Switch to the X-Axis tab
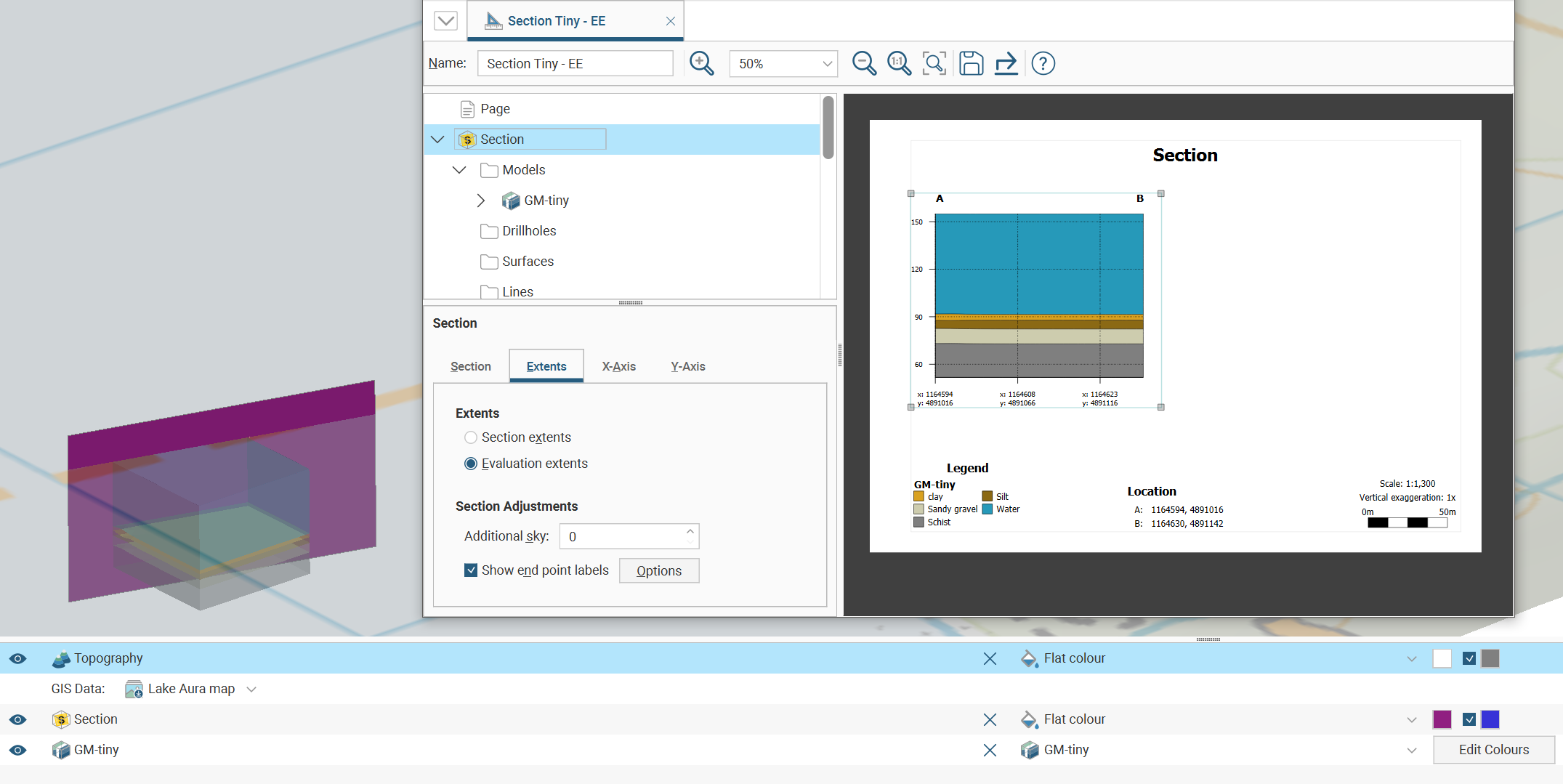Screen dimensions: 1563x784 [x=618, y=366]
